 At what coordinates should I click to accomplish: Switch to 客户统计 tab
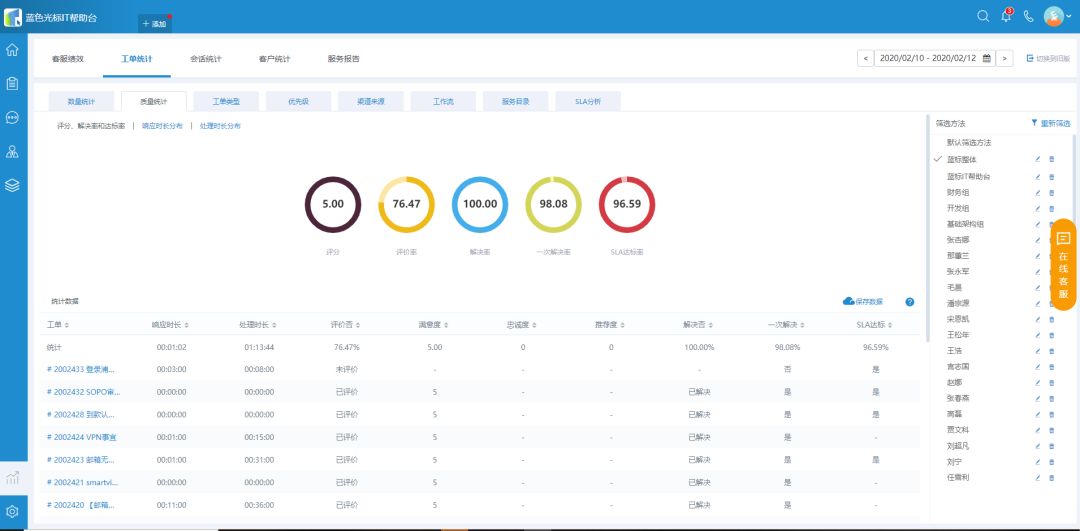(x=275, y=59)
